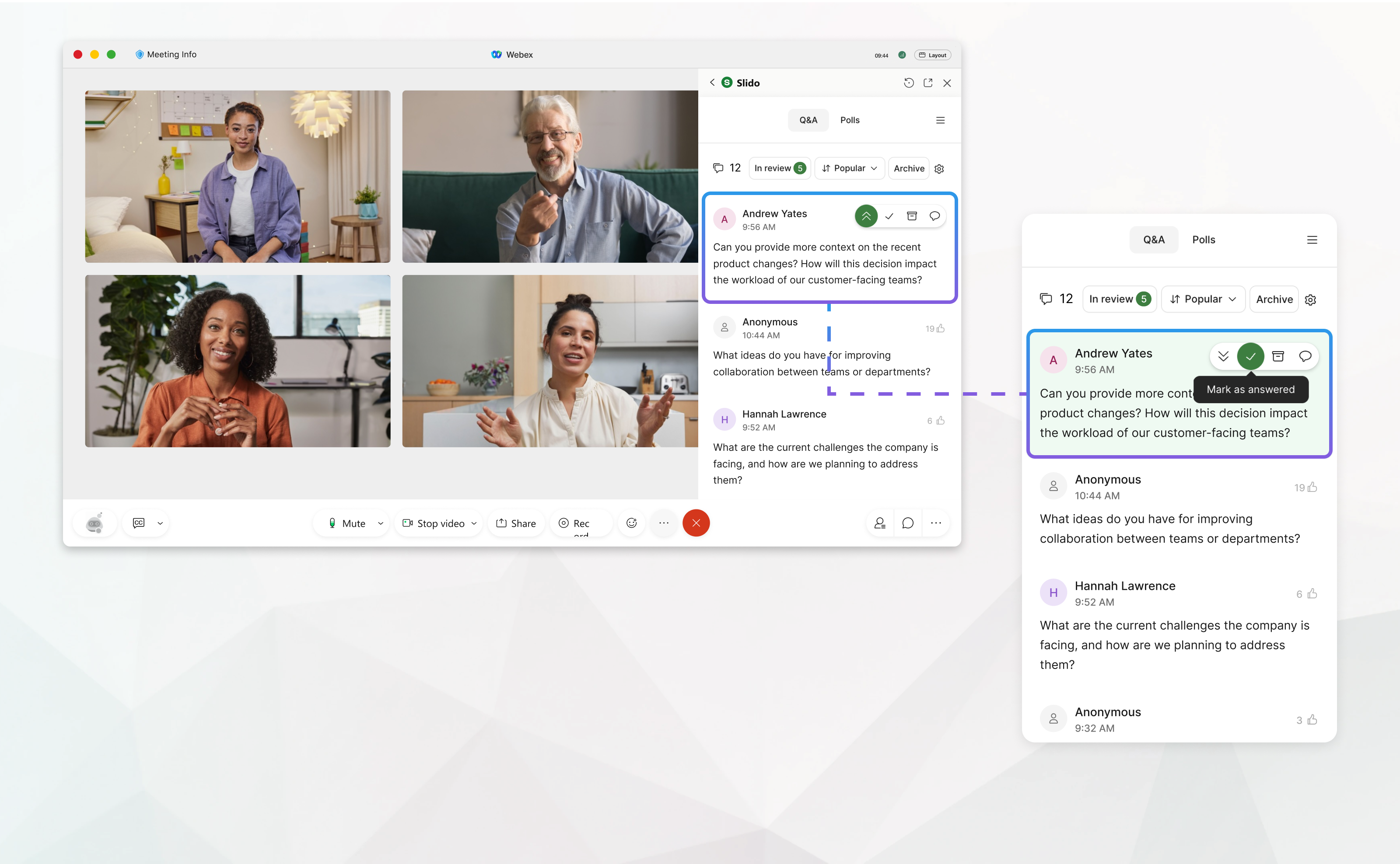Viewport: 1400px width, 864px height.
Task: Toggle closed captions in meeting controls
Action: [139, 523]
